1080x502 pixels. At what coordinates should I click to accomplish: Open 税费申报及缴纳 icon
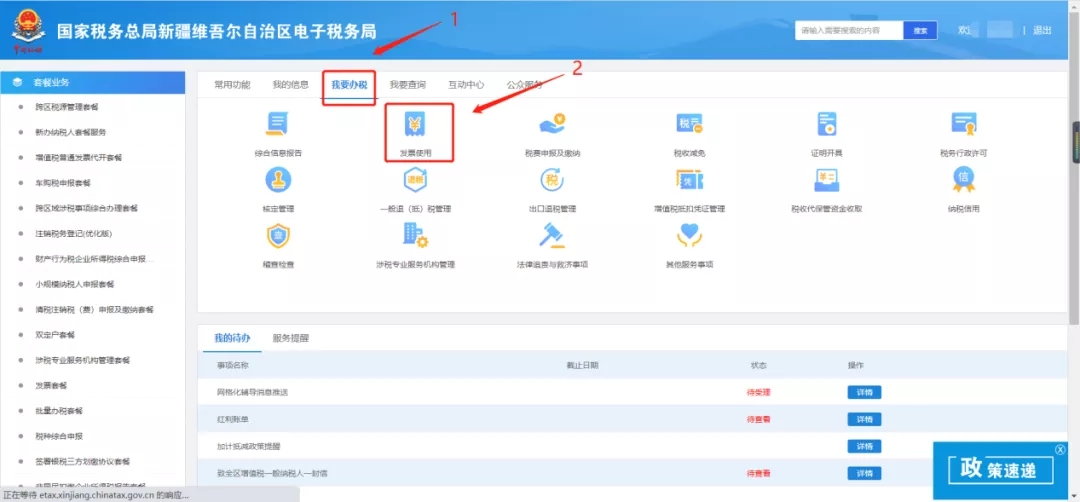click(x=552, y=126)
